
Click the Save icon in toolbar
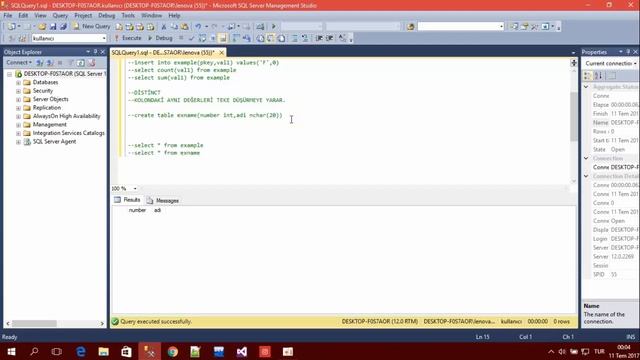point(53,27)
